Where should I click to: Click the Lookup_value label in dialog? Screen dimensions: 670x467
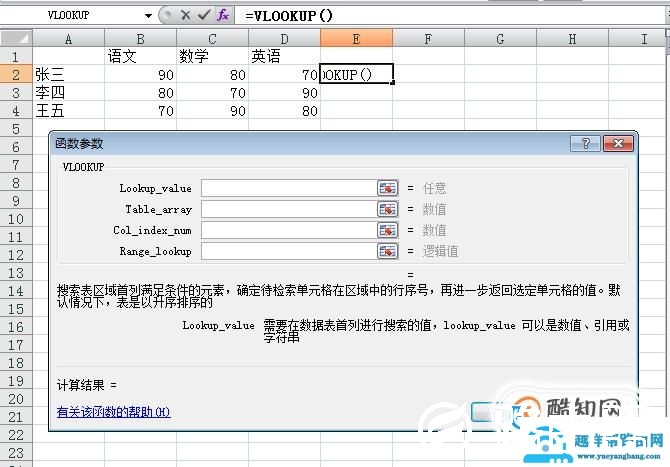[x=155, y=188]
